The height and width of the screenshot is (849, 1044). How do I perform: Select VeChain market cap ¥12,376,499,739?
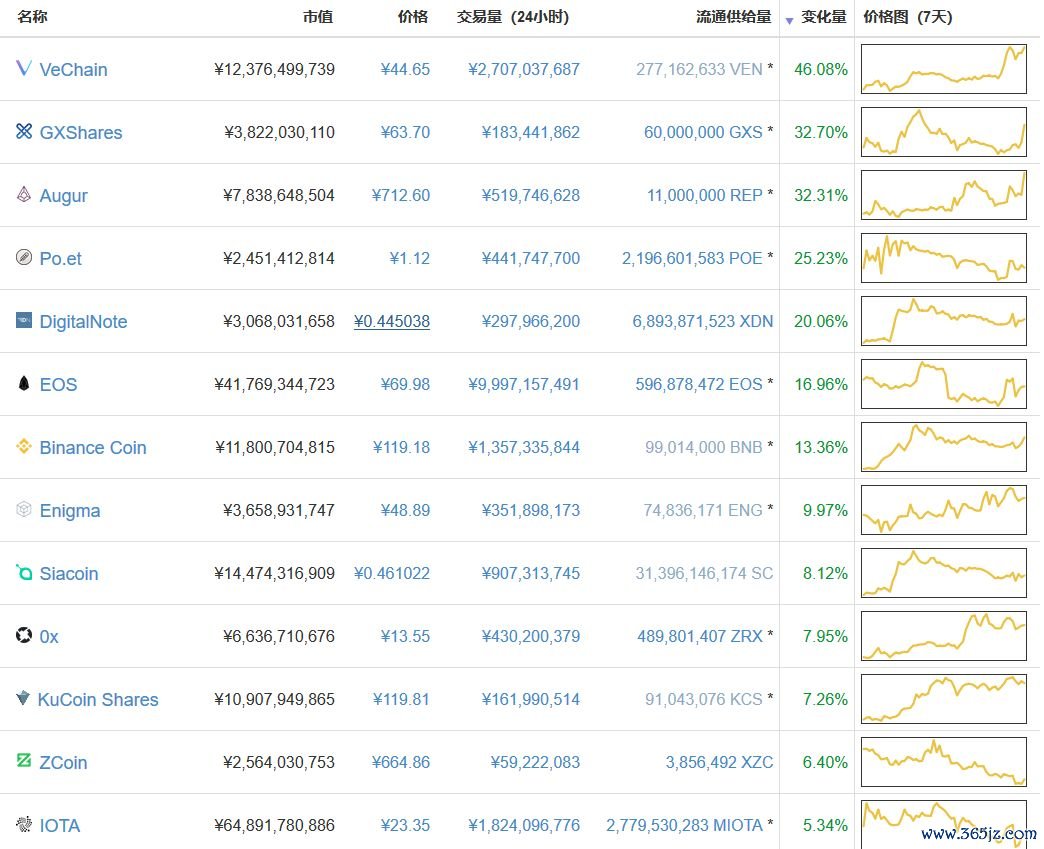(274, 69)
